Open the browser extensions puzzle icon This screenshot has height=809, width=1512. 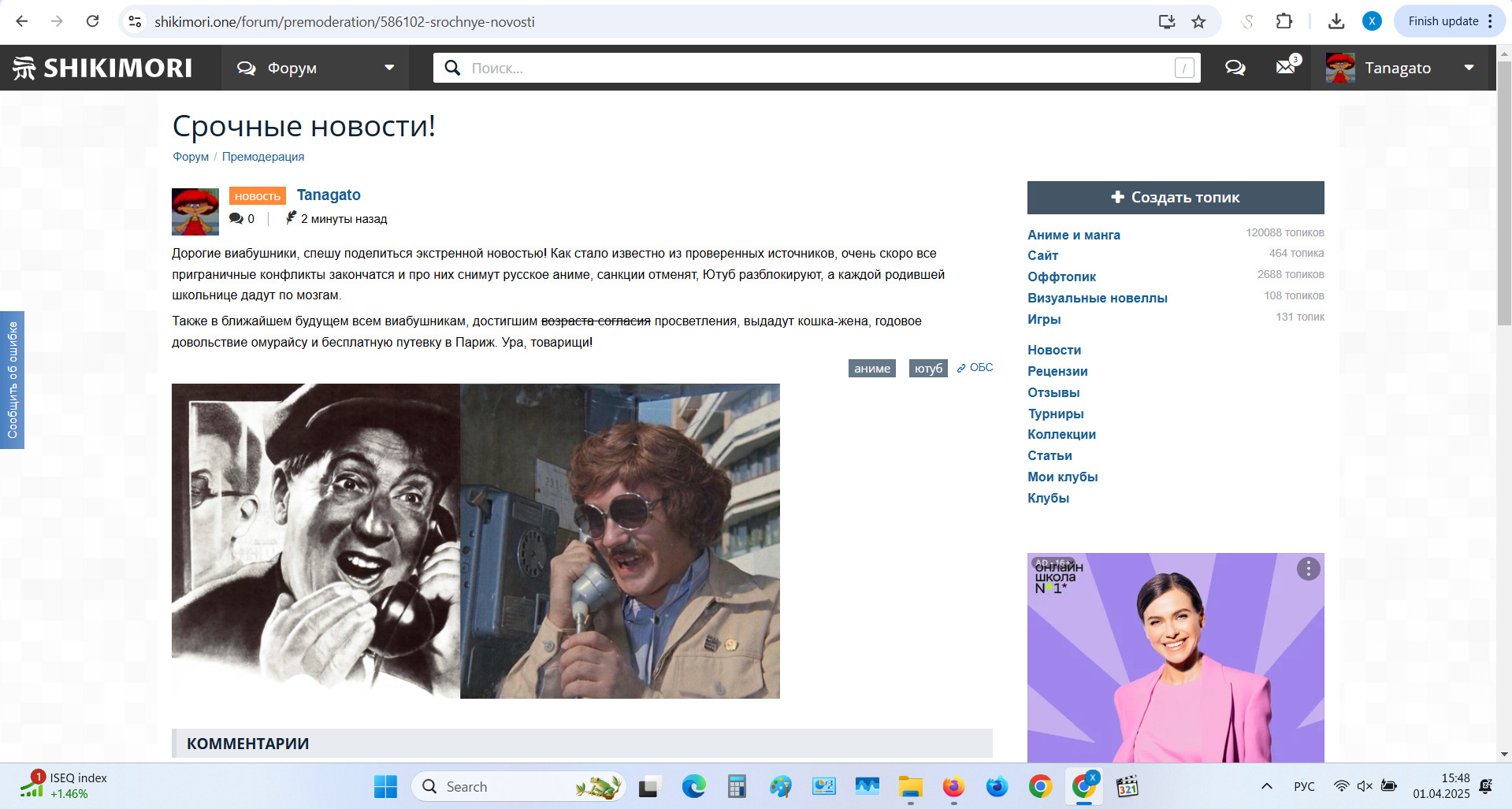[1284, 22]
